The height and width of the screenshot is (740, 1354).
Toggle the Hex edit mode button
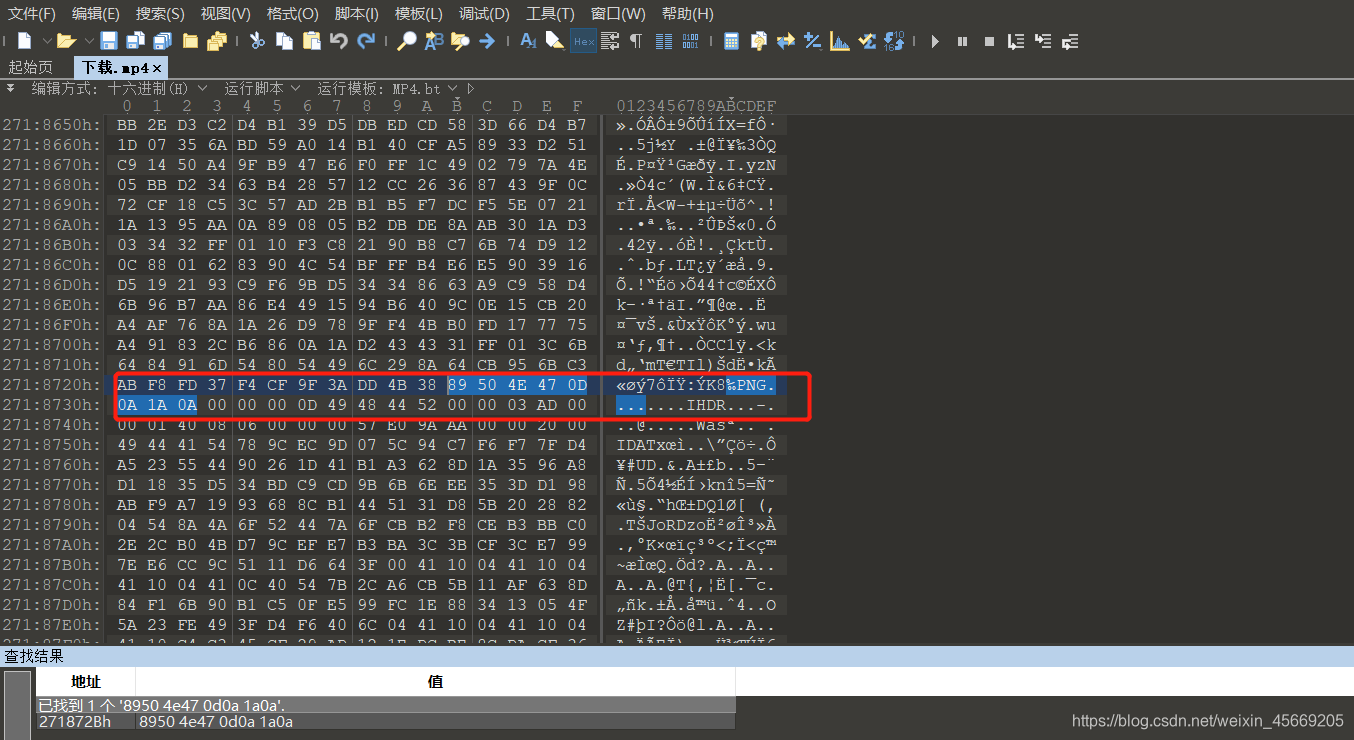coord(583,41)
